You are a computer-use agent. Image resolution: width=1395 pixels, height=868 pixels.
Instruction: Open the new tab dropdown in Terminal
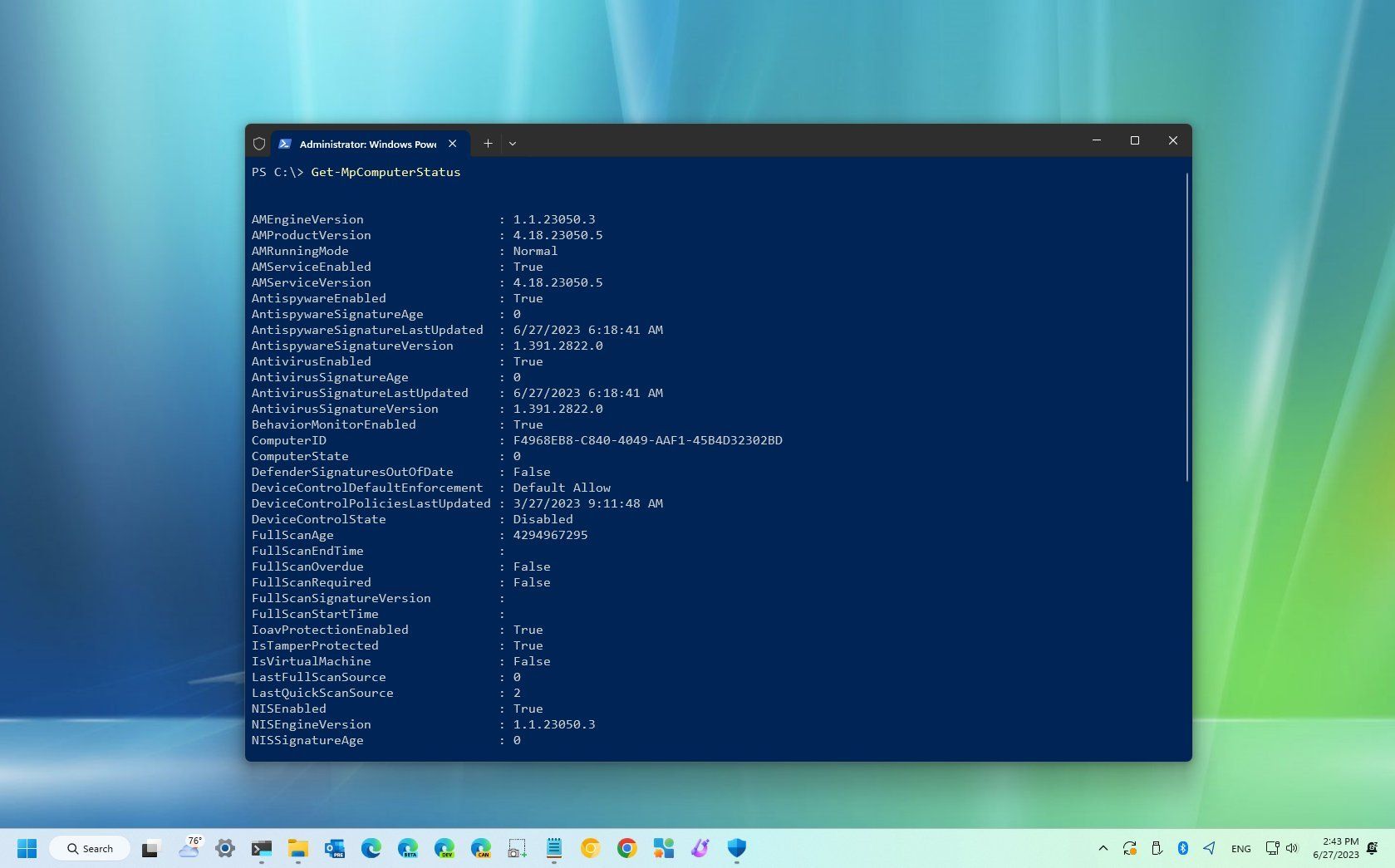coord(512,143)
